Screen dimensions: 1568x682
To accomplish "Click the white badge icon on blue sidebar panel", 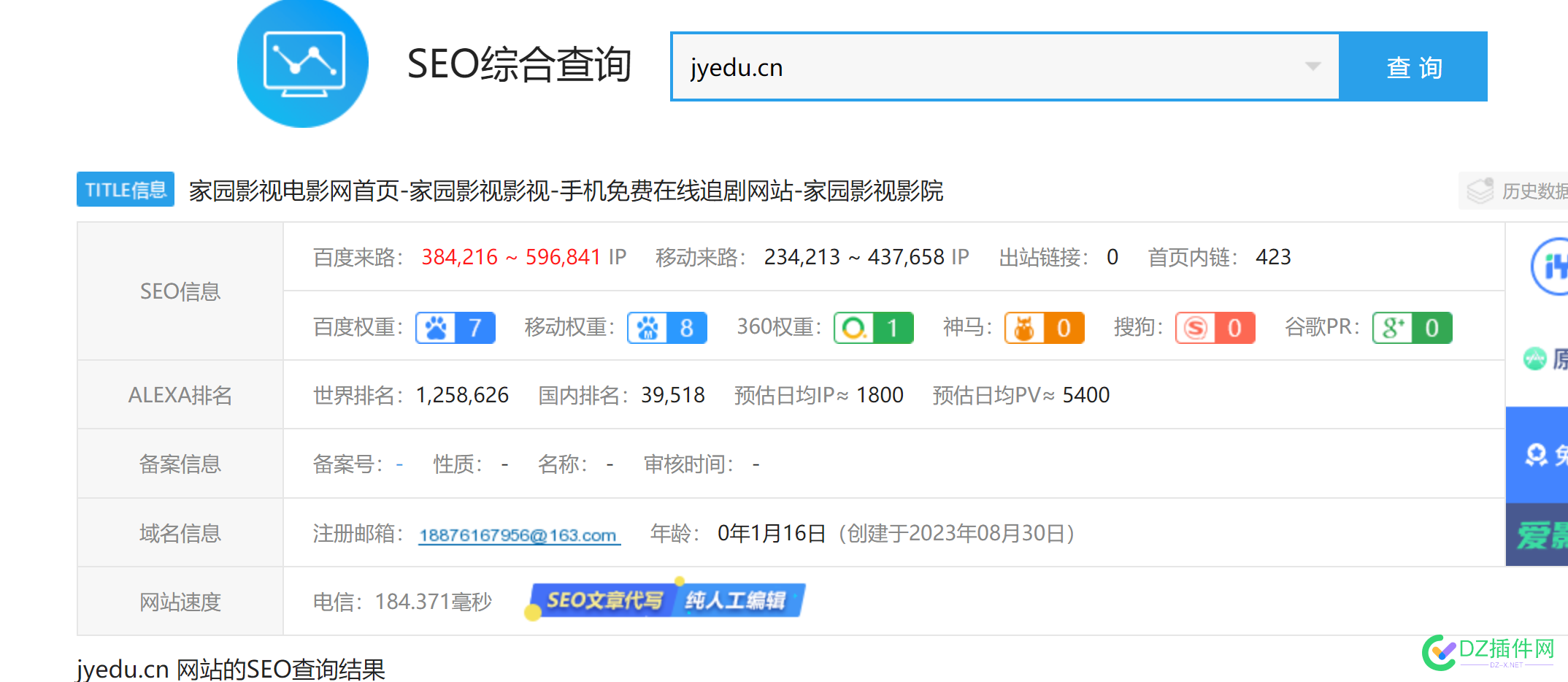I will (x=1536, y=455).
